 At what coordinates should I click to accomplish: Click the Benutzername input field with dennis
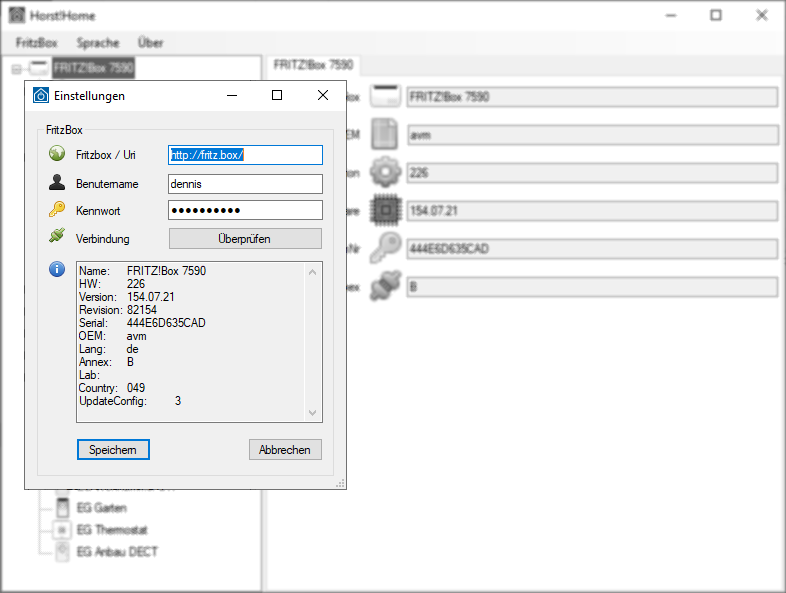click(x=245, y=184)
